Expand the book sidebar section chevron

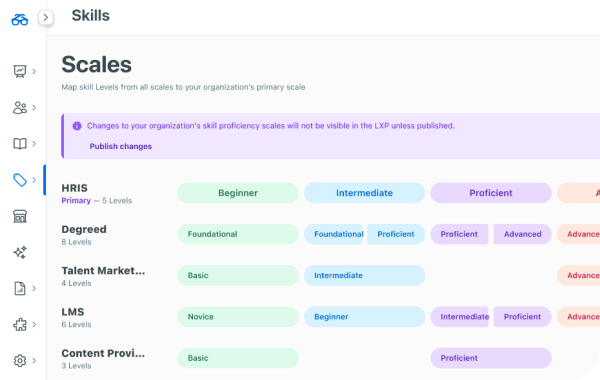pyautogui.click(x=34, y=144)
